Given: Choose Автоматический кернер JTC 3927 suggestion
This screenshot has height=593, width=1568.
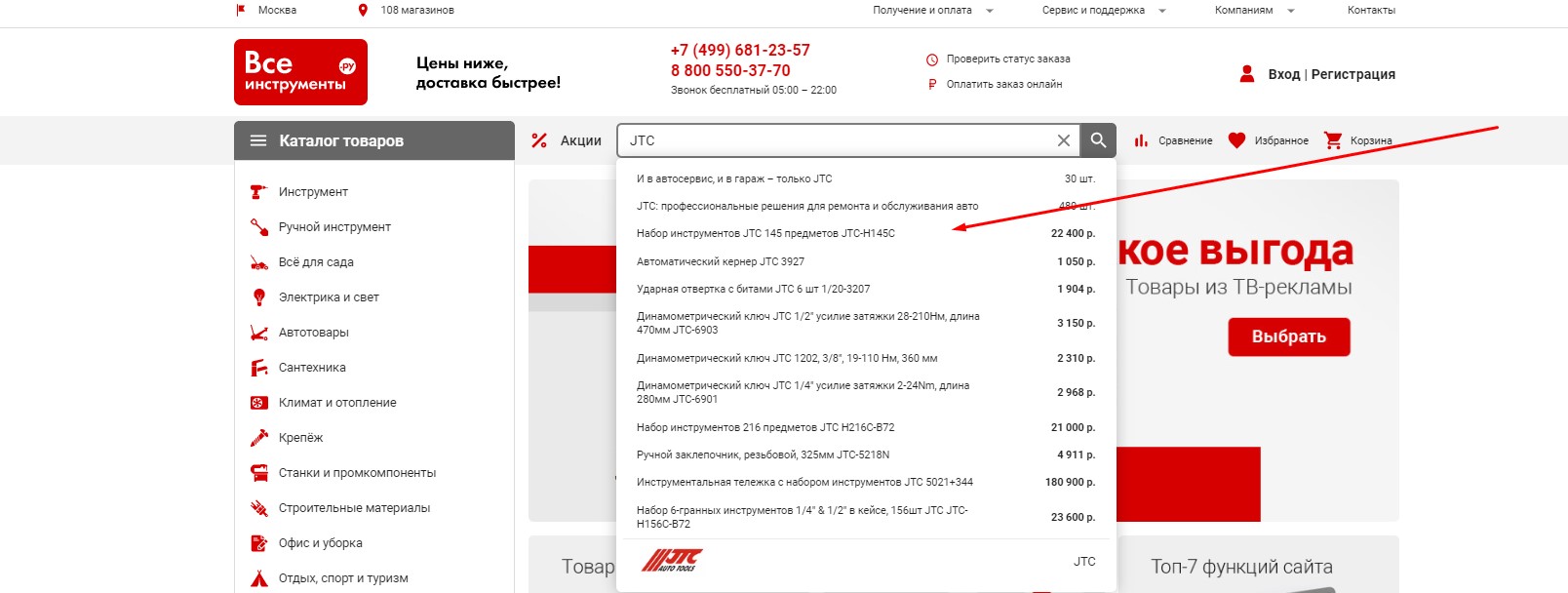Looking at the screenshot, I should tap(721, 261).
